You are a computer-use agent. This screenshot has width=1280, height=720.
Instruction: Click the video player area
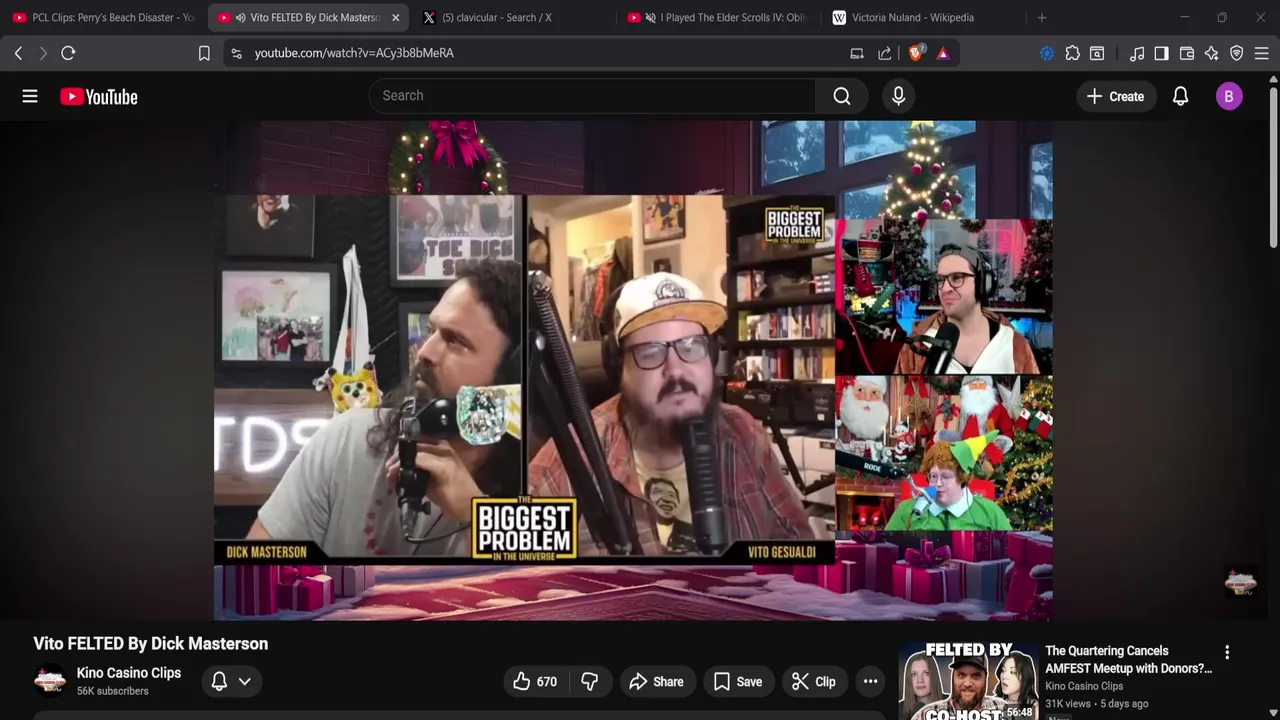[633, 370]
